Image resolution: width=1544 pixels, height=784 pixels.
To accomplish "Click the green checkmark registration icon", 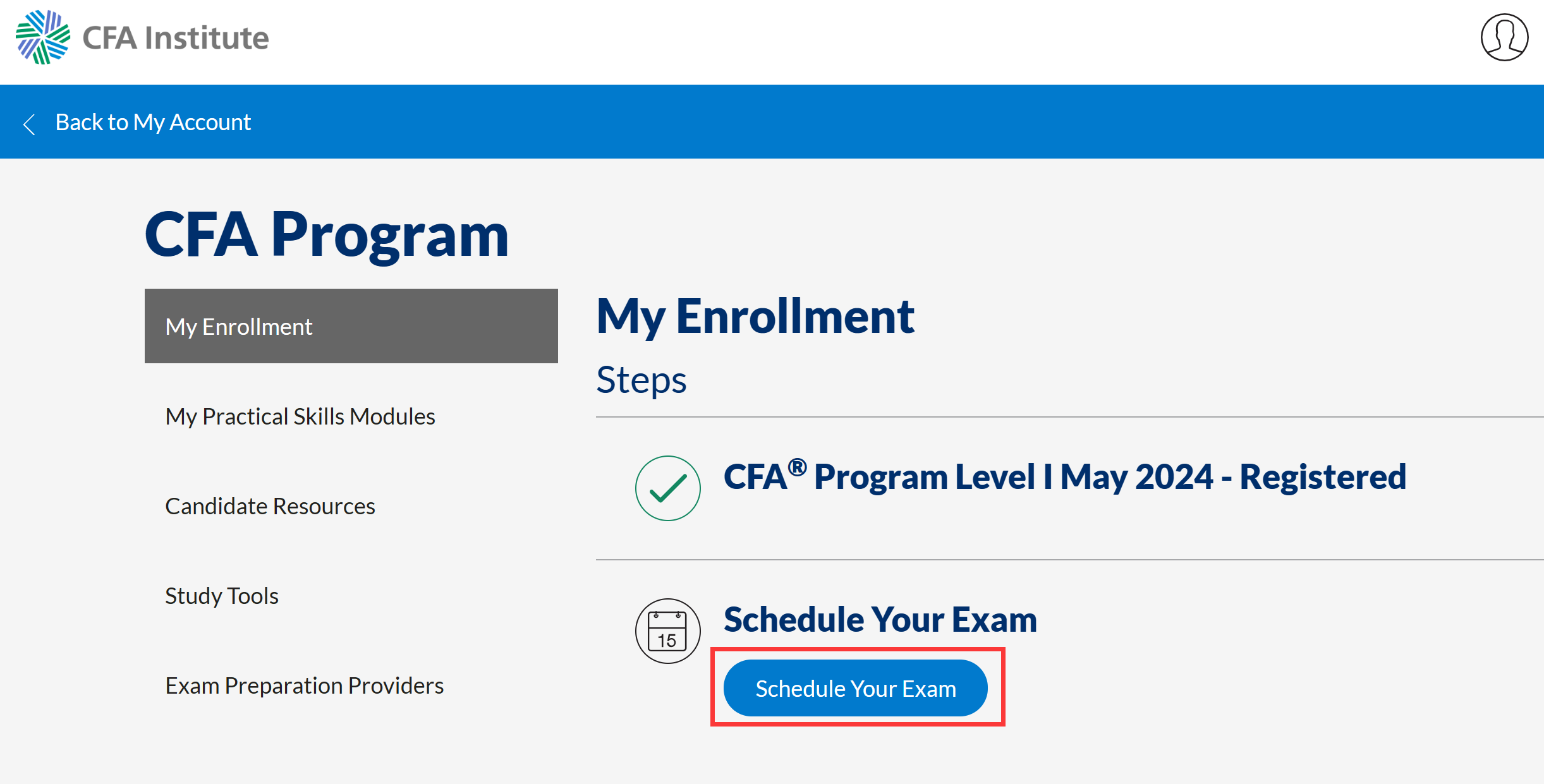I will pyautogui.click(x=667, y=488).
